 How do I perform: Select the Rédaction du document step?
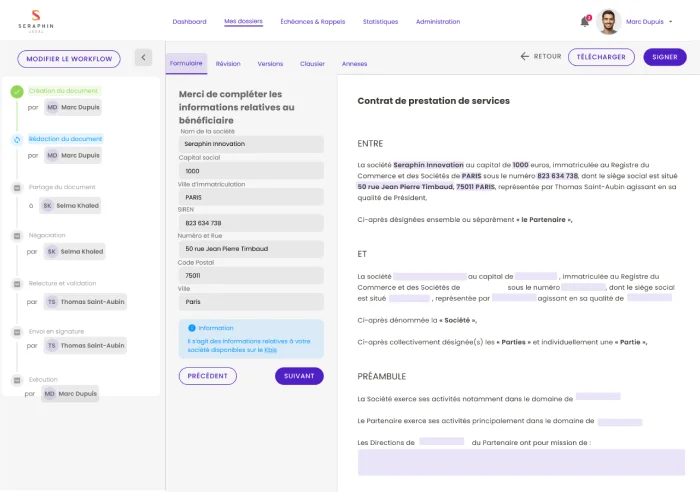coord(66,139)
